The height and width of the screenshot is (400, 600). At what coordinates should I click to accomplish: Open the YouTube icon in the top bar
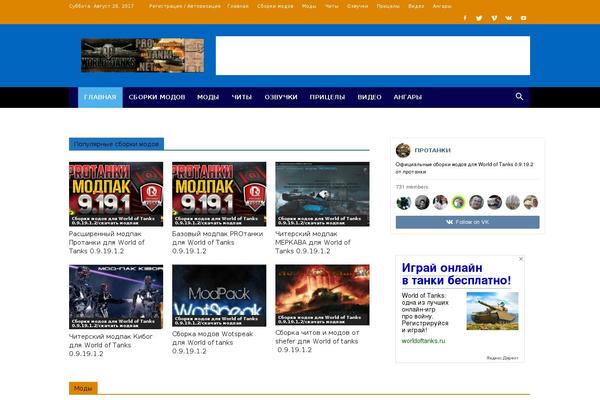point(523,18)
